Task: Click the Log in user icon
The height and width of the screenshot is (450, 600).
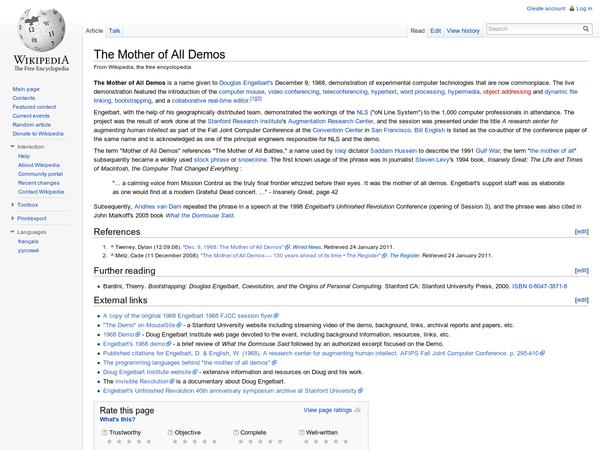Action: (572, 8)
